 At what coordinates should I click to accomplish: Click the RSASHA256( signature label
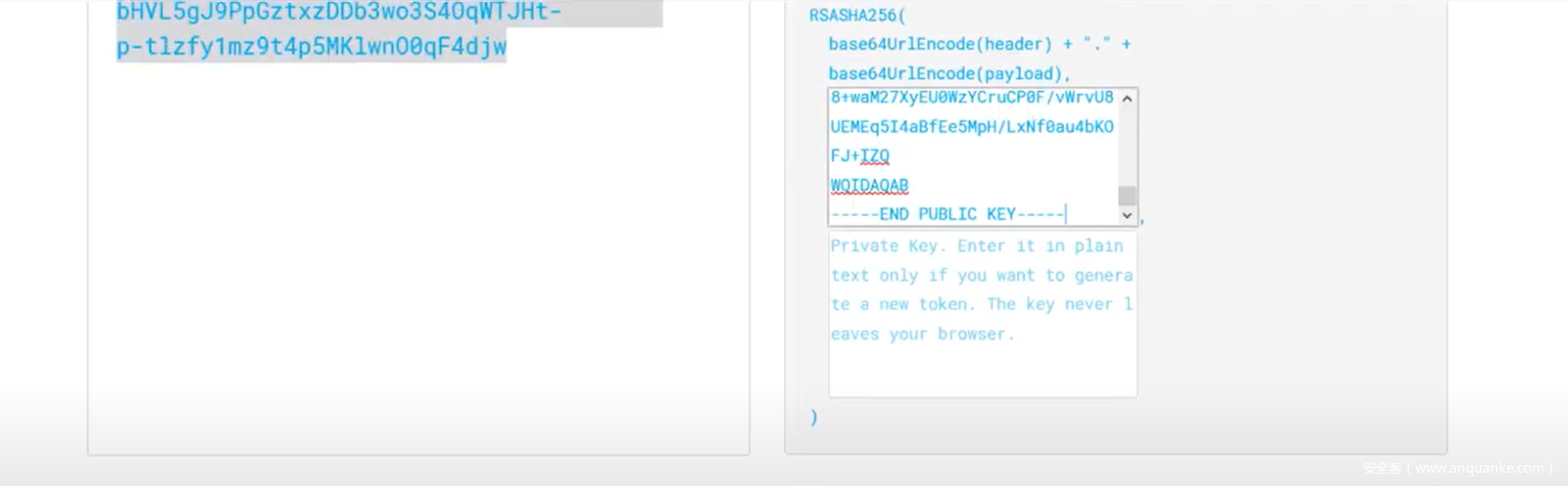857,16
